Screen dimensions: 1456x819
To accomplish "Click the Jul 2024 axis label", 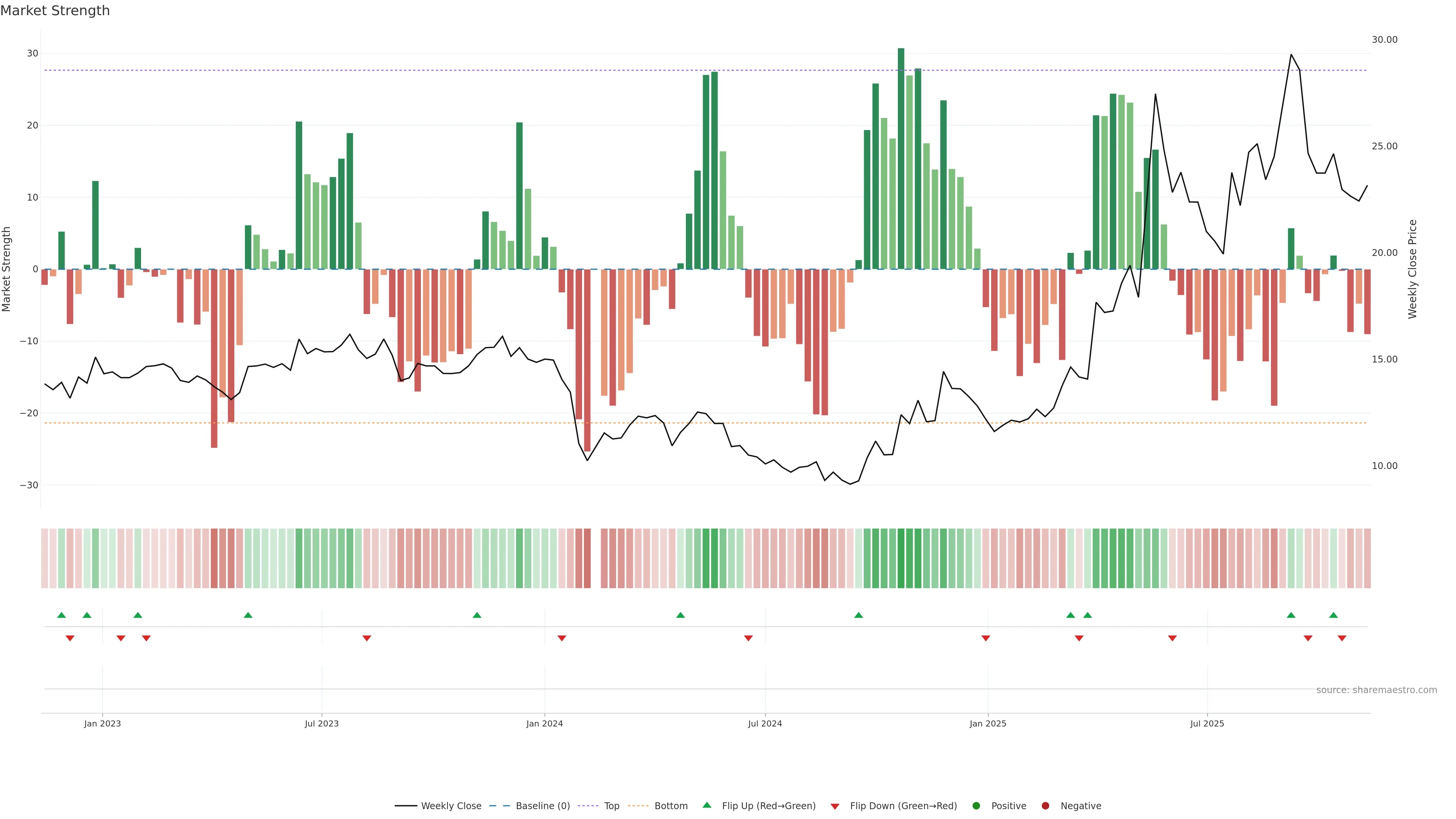I will pyautogui.click(x=765, y=723).
